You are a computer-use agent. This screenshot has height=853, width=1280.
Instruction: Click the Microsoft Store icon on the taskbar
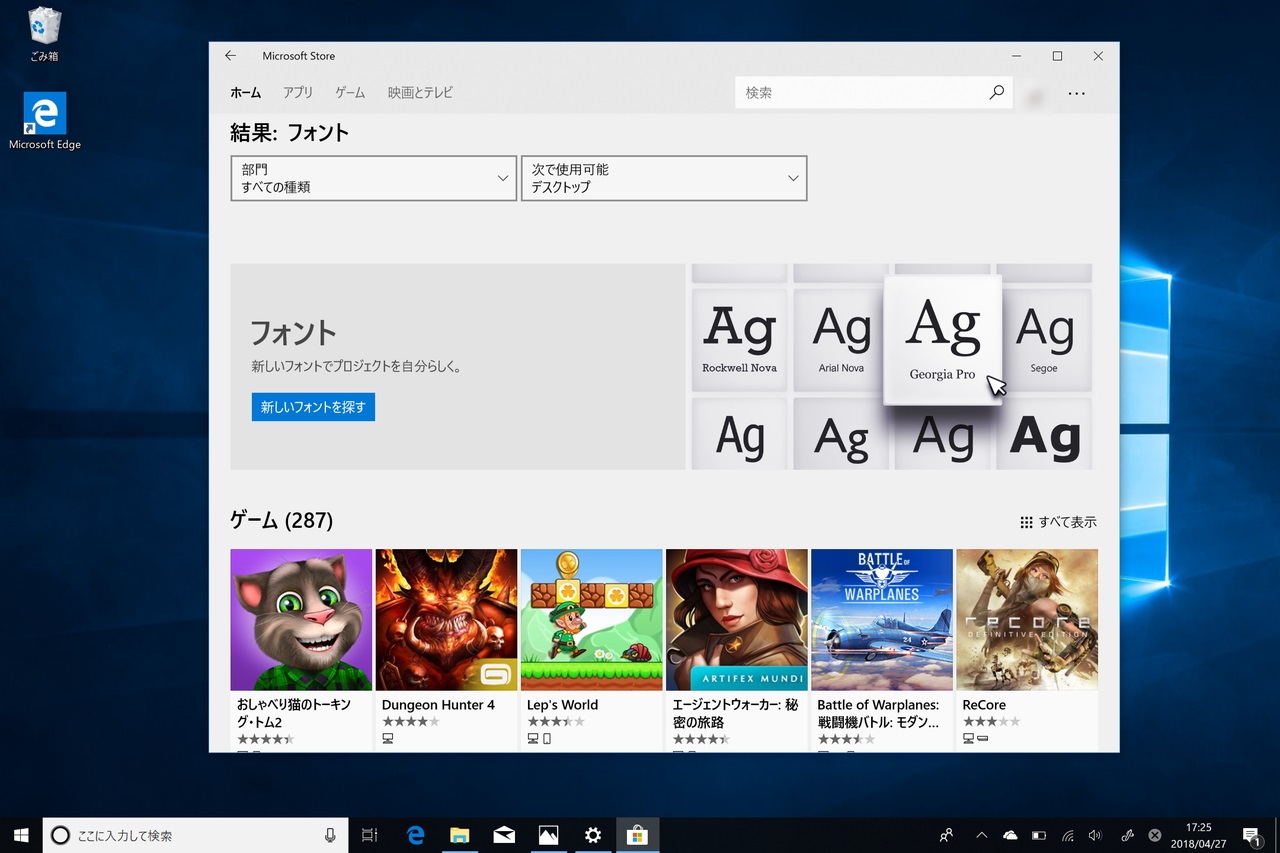638,835
